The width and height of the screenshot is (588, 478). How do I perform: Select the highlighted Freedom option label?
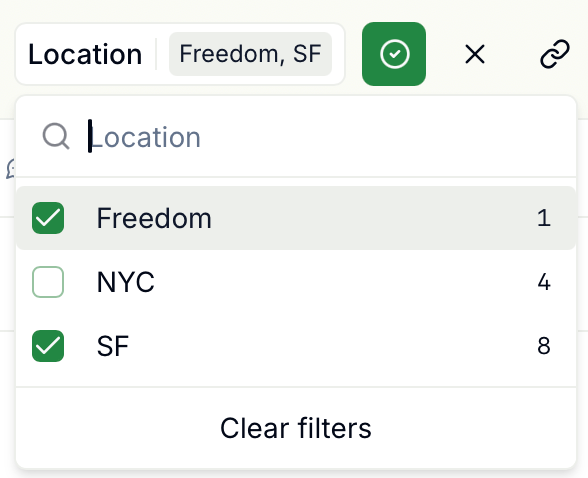tap(154, 218)
